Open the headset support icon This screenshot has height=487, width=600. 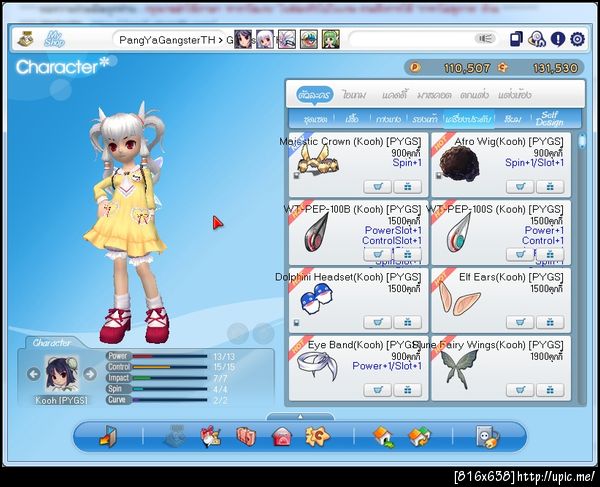point(537,39)
